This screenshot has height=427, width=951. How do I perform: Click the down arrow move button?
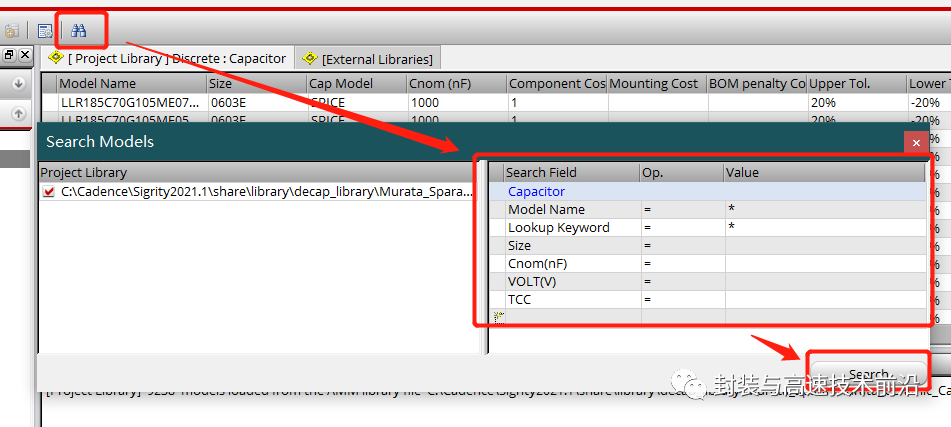click(18, 84)
